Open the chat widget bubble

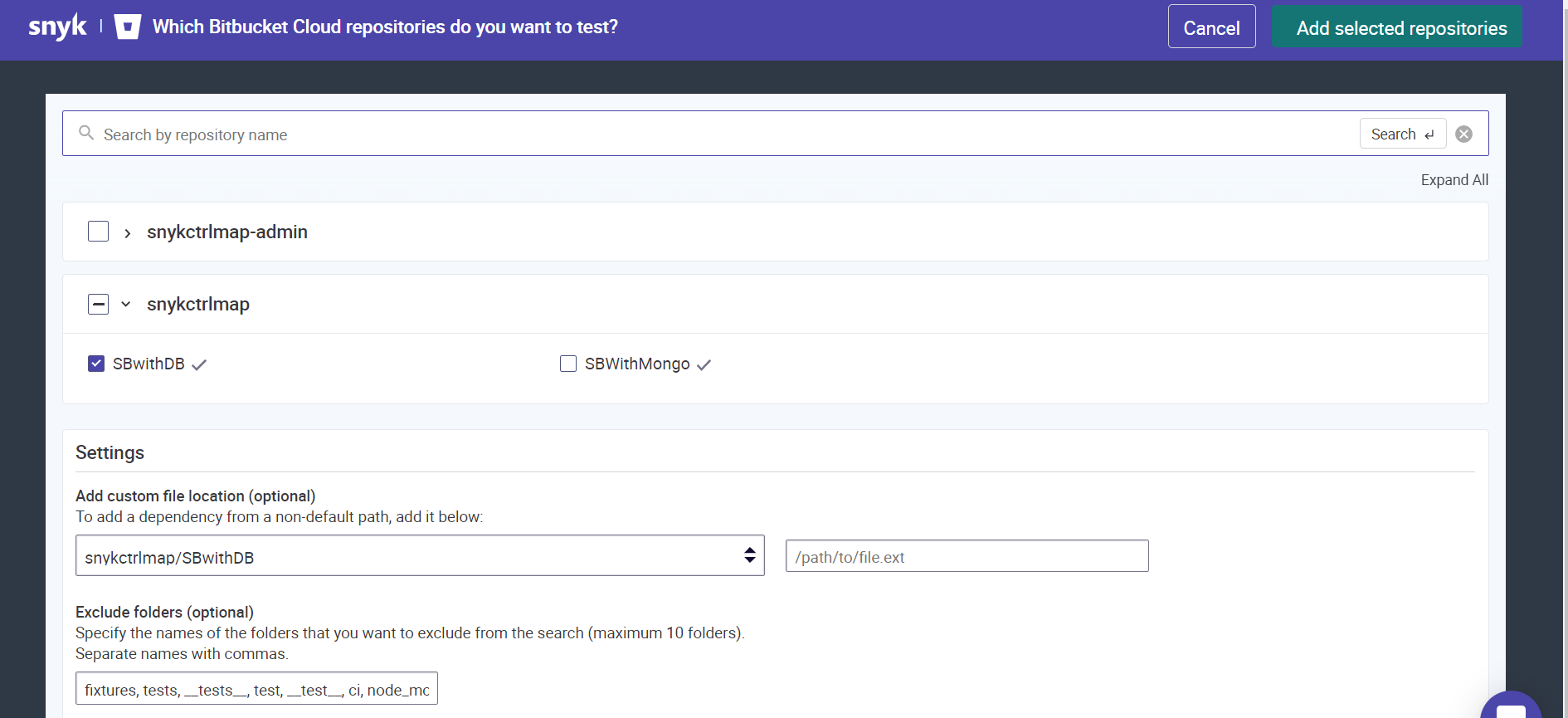(1512, 706)
